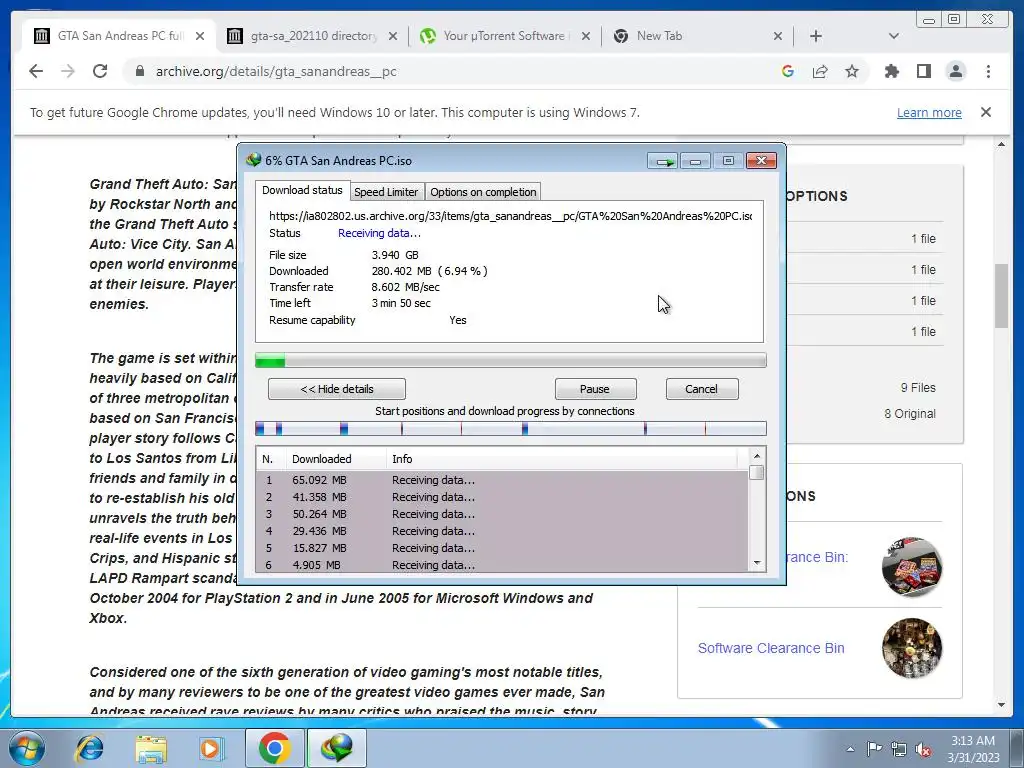
Task: Click the Action Center flag tray icon
Action: [x=874, y=749]
